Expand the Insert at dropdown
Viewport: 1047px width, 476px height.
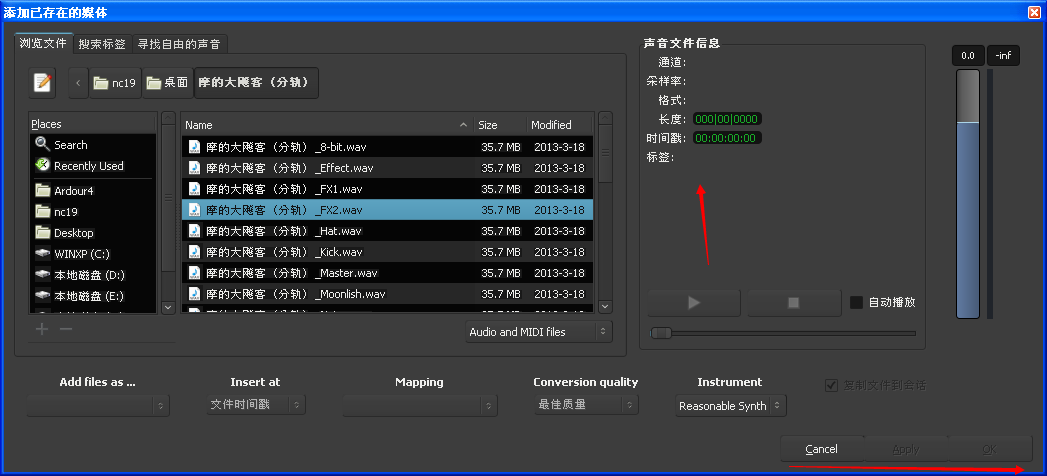(x=255, y=405)
